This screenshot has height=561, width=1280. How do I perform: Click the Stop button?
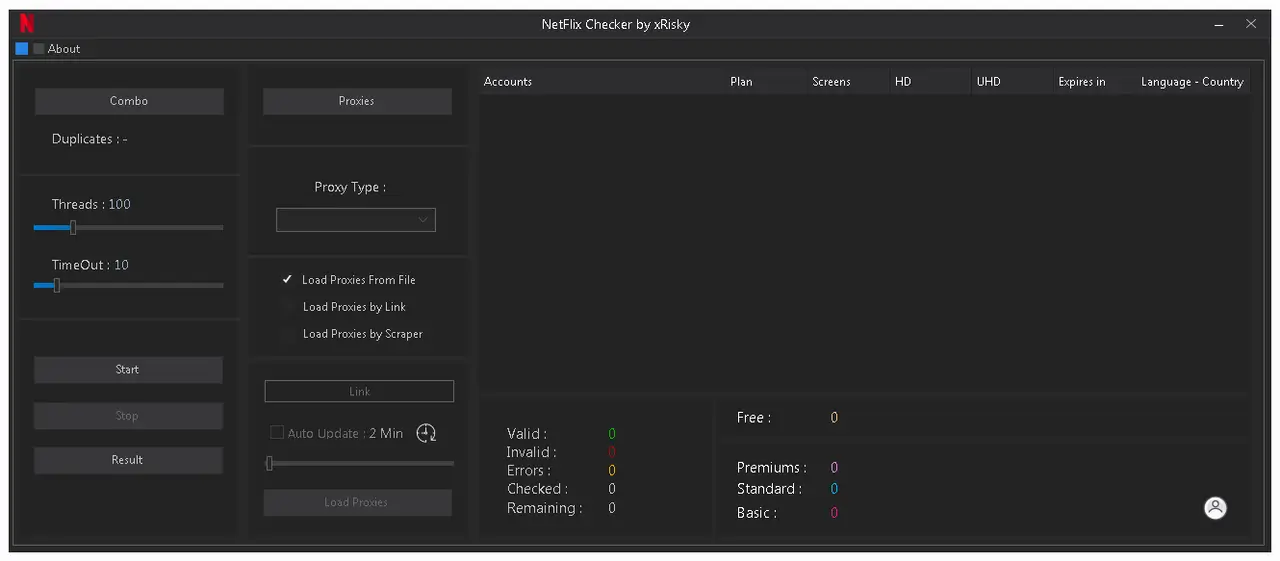[x=128, y=416]
